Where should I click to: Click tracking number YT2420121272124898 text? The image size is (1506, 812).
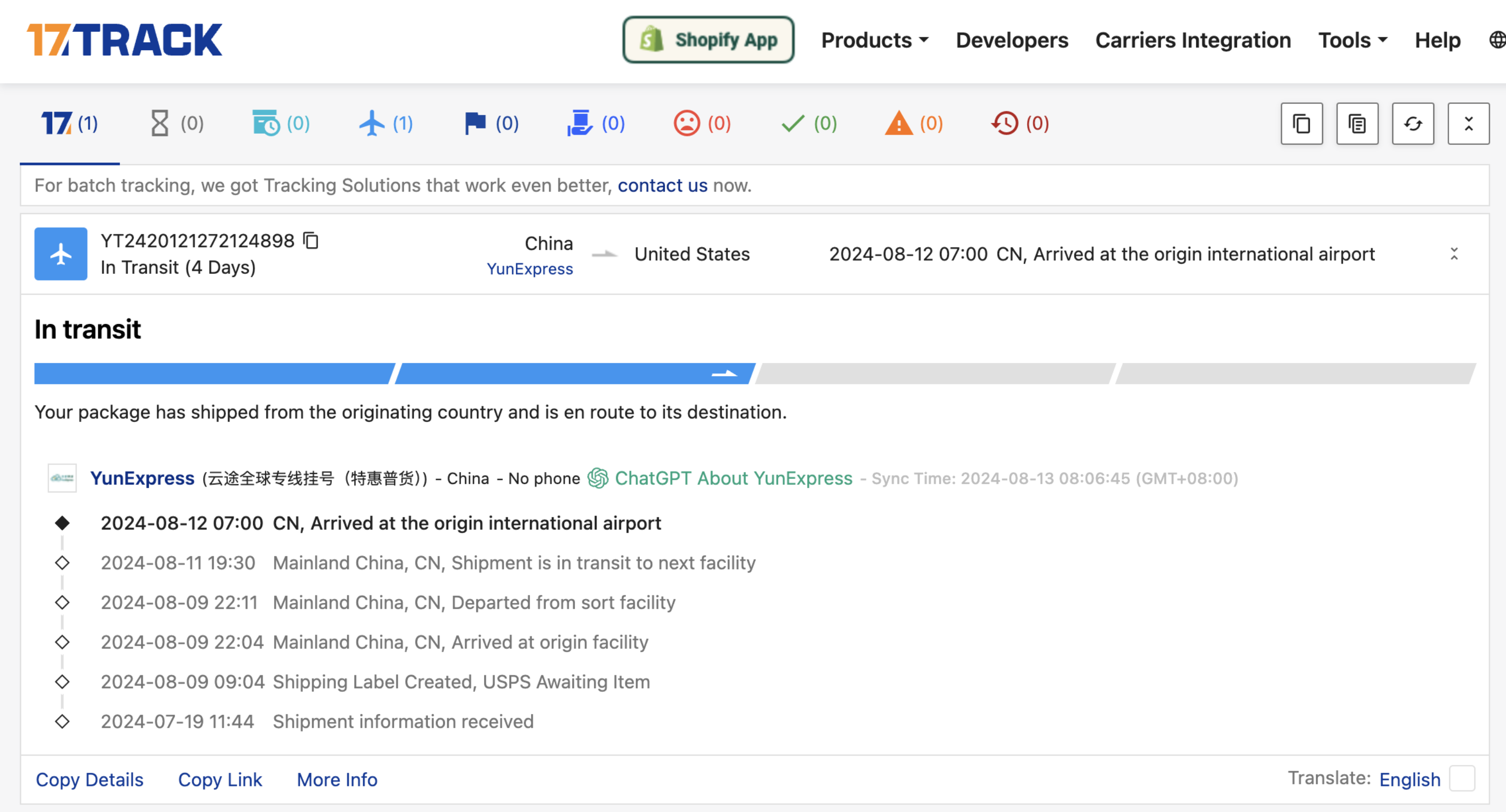point(197,241)
